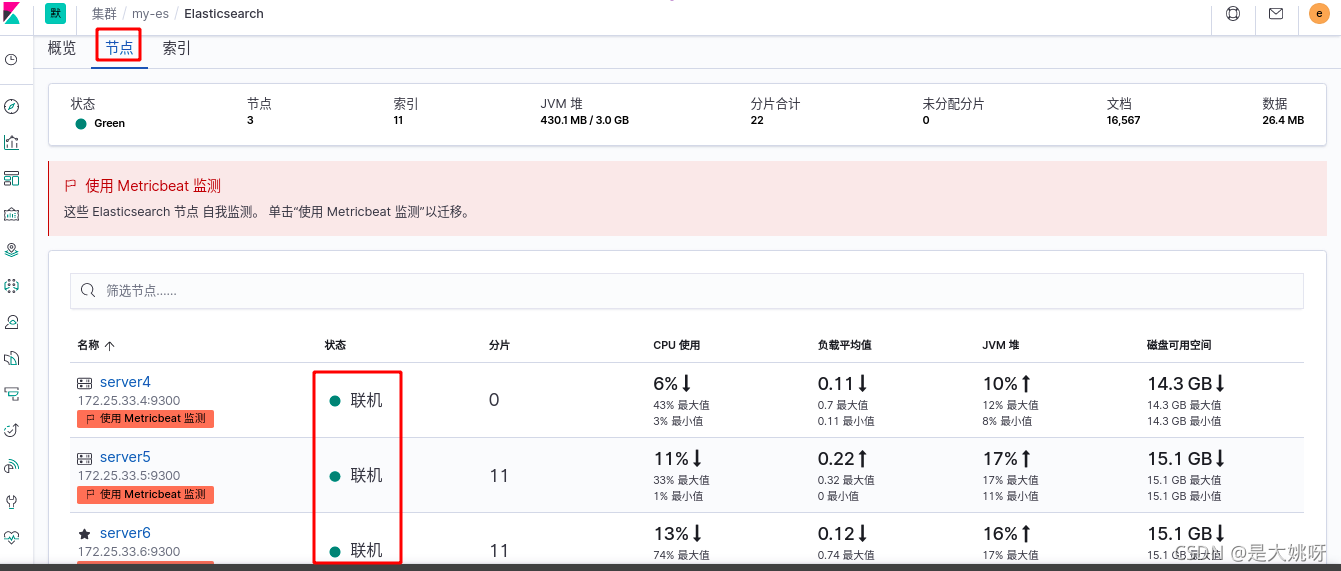This screenshot has width=1341, height=571.
Task: Click server4 JVM heap 10%
Action: 1007,384
